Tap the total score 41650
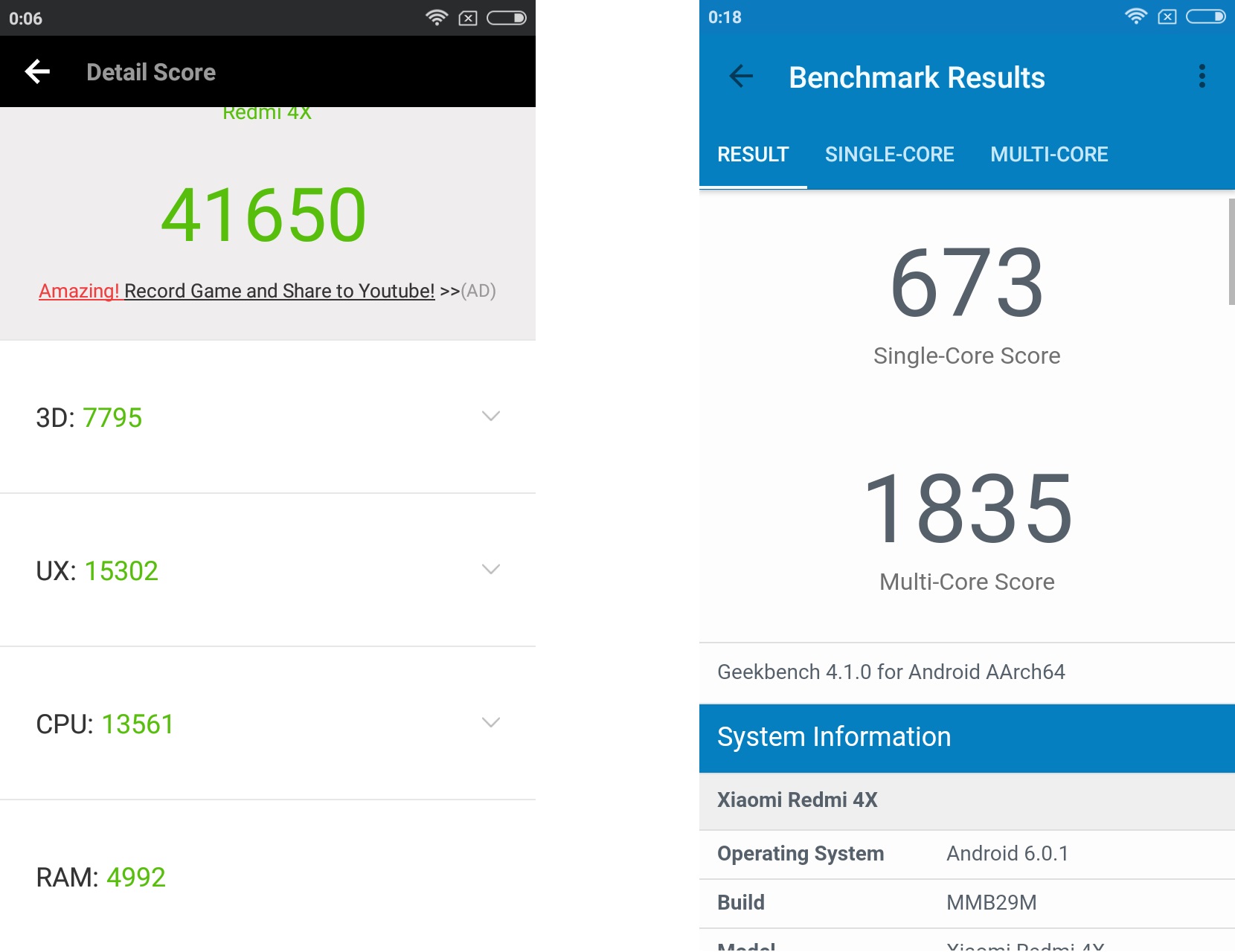1235x952 pixels. (264, 215)
